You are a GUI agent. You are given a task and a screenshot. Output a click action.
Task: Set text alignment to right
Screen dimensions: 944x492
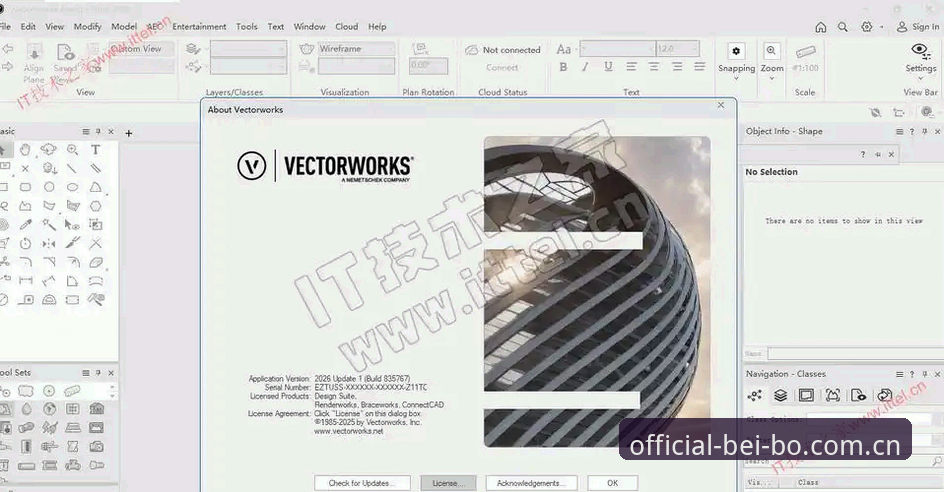(x=677, y=67)
